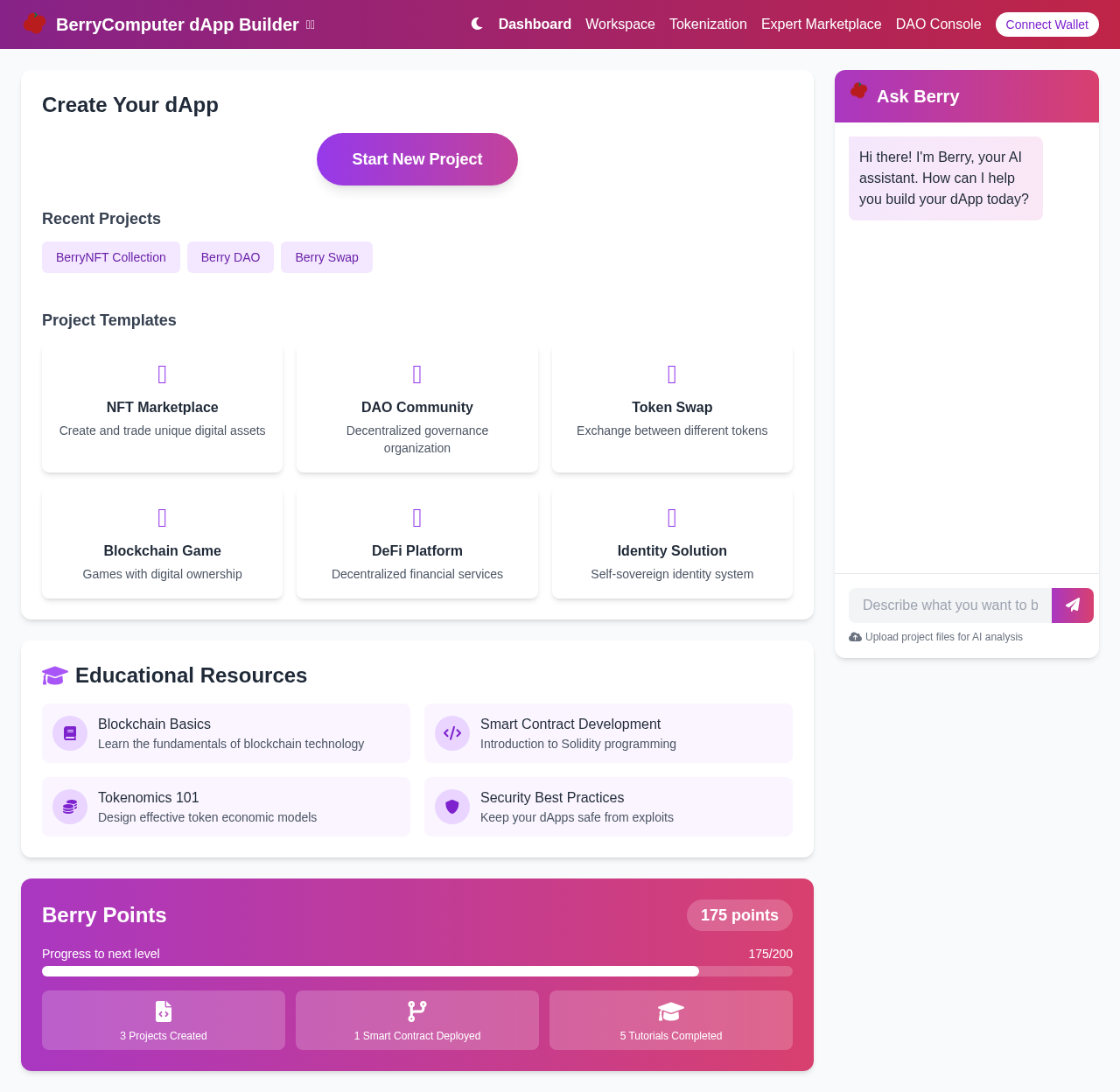
Task: Select the DeFi Platform template
Action: (416, 543)
